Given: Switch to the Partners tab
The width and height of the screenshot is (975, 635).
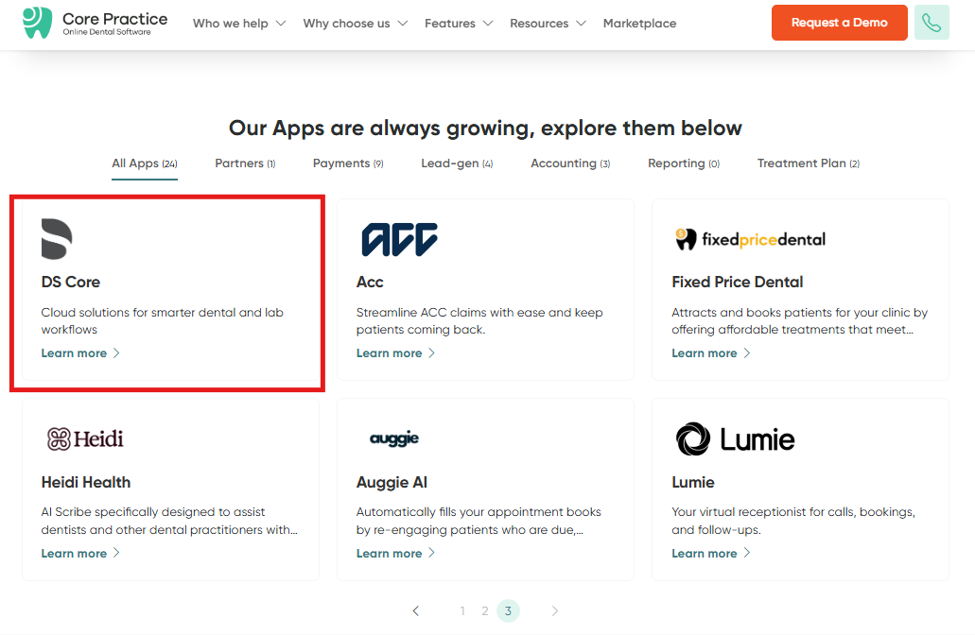Looking at the screenshot, I should click(x=245, y=164).
